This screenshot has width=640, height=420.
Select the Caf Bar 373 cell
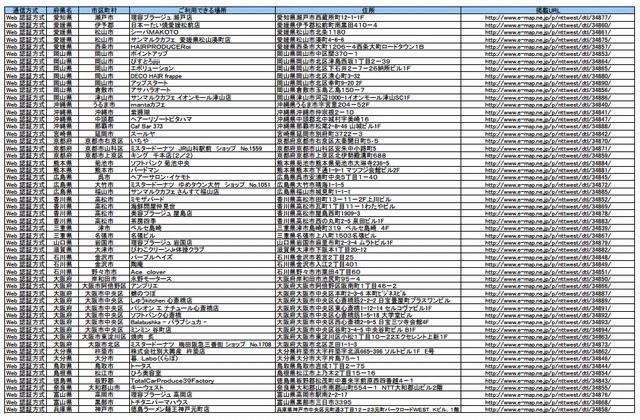coord(202,127)
